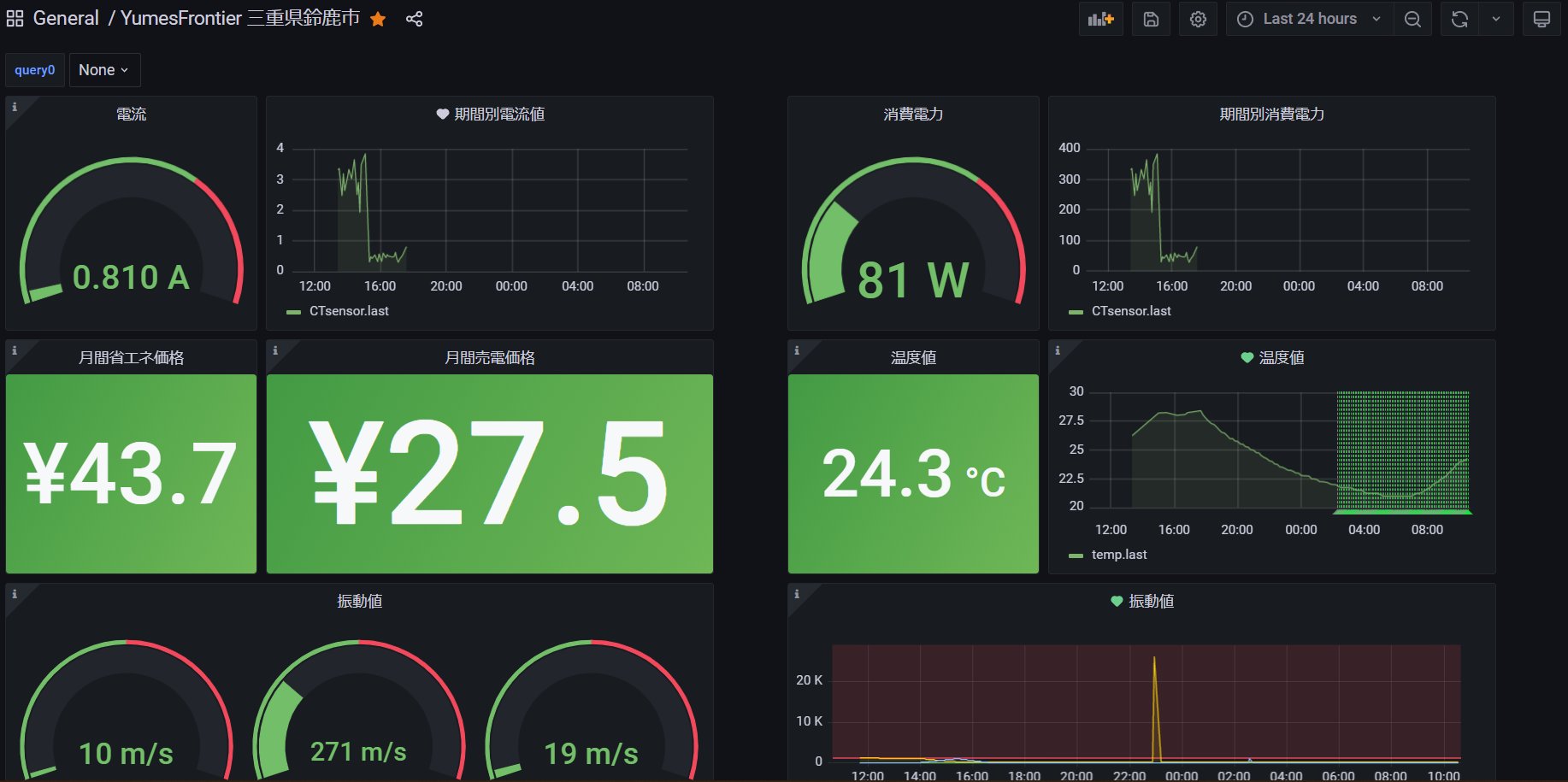Click the Add panel icon
Viewport: 1568px width, 782px height.
pyautogui.click(x=1101, y=19)
